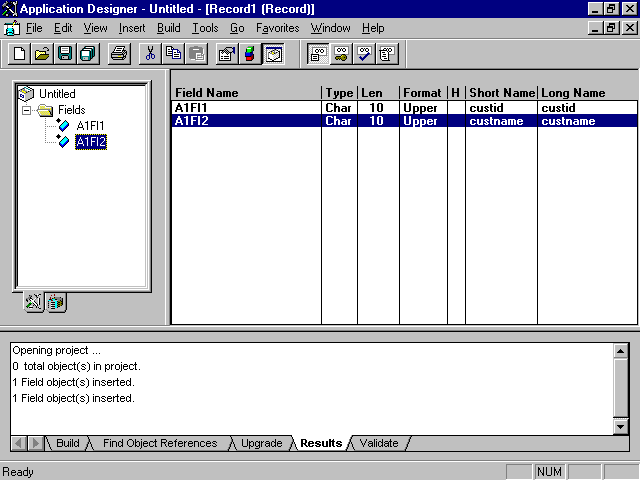
Task: Select the Untitled project label
Action: pyautogui.click(x=57, y=94)
